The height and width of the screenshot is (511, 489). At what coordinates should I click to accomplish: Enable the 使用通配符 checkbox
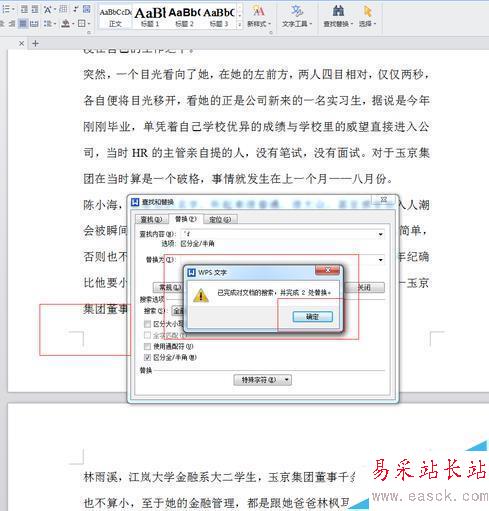(147, 346)
